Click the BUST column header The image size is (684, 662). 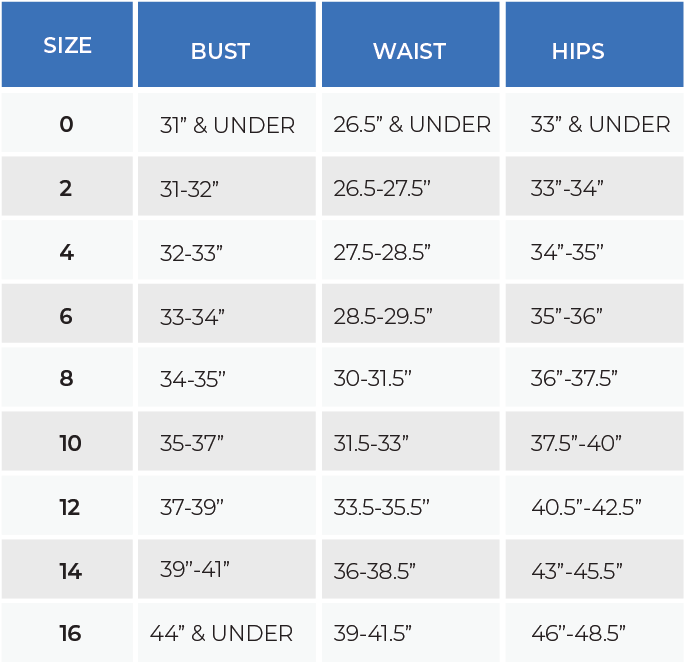(220, 52)
